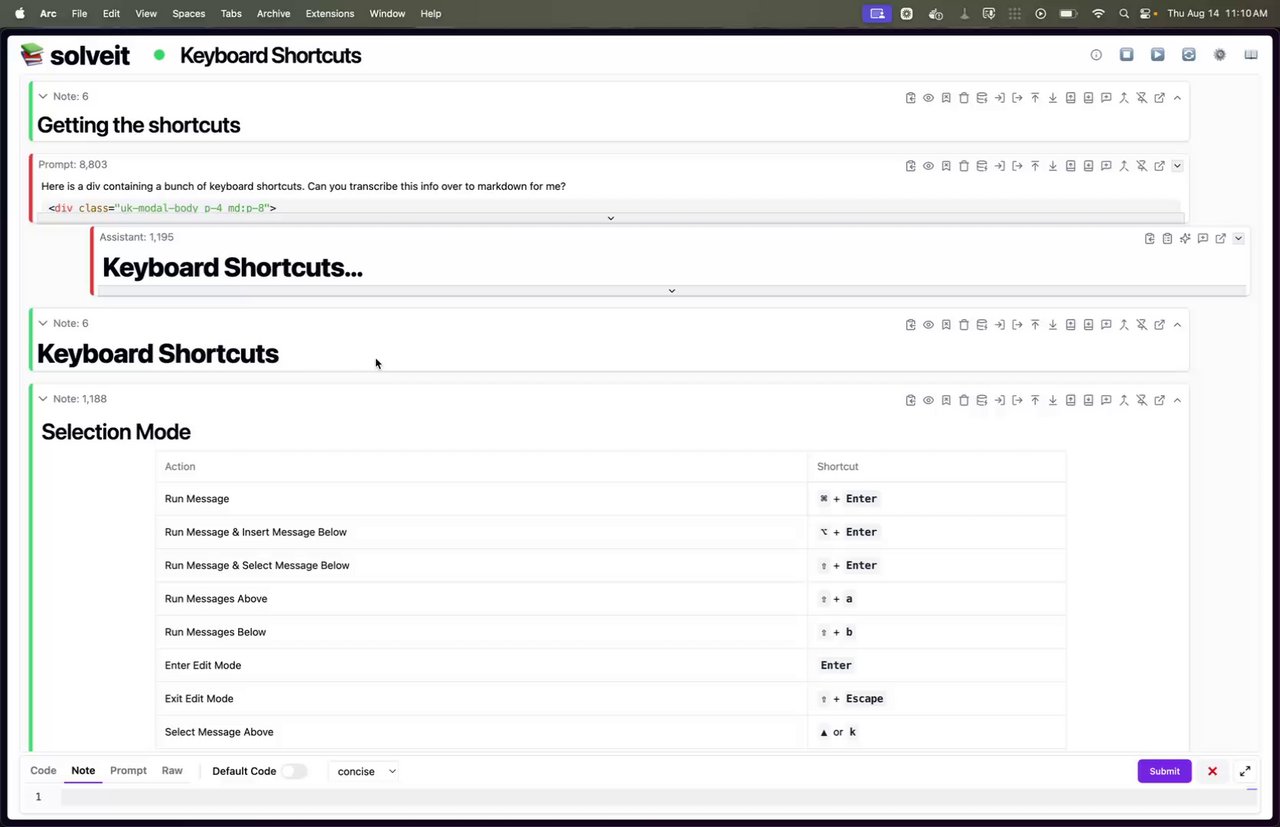
Task: Open the 'concise' mode dropdown
Action: (366, 771)
